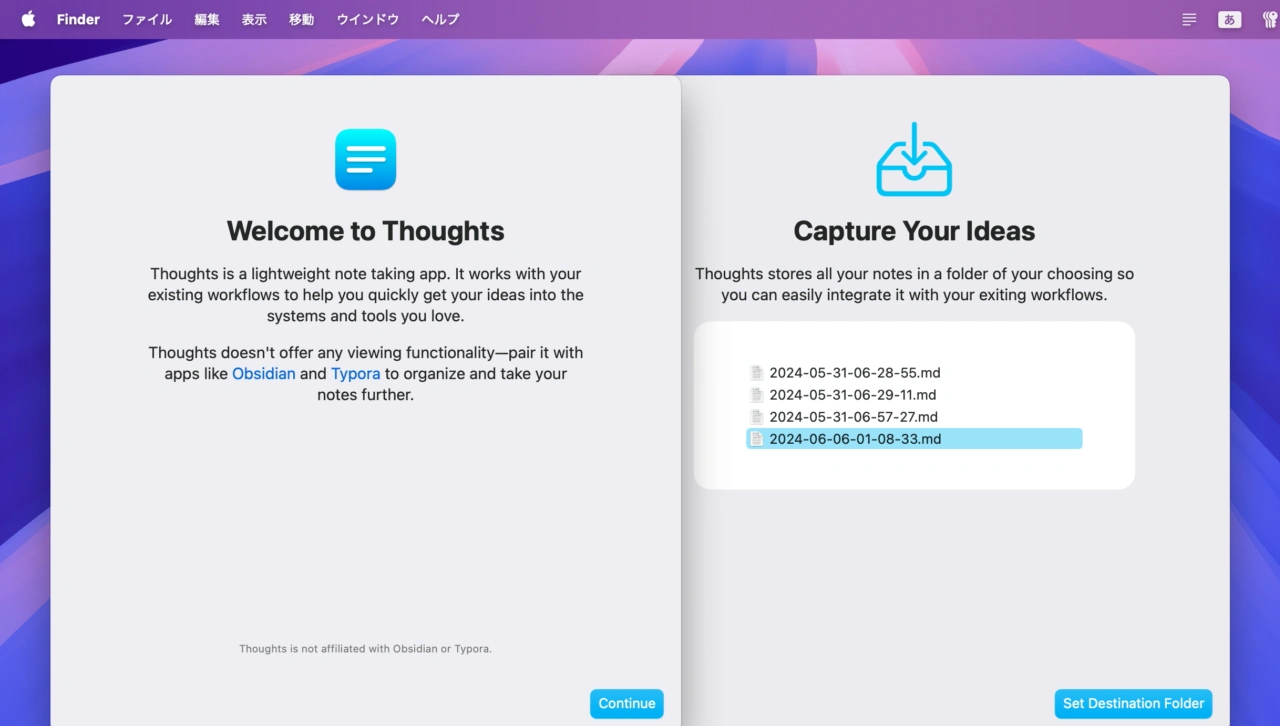This screenshot has height=726, width=1280.
Task: Follow the Typora link
Action: click(356, 374)
